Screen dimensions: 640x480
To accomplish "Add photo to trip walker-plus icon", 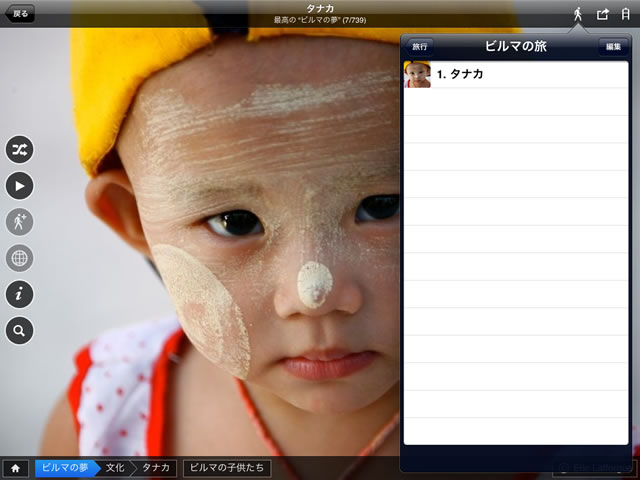I will (20, 222).
